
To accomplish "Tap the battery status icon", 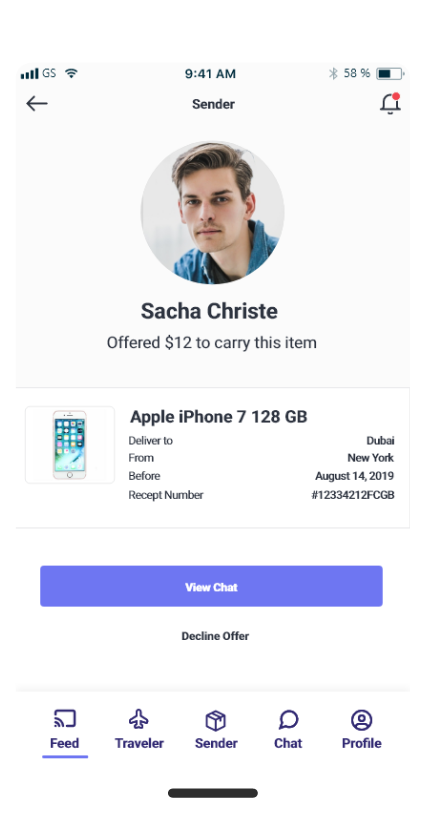I will [x=390, y=73].
